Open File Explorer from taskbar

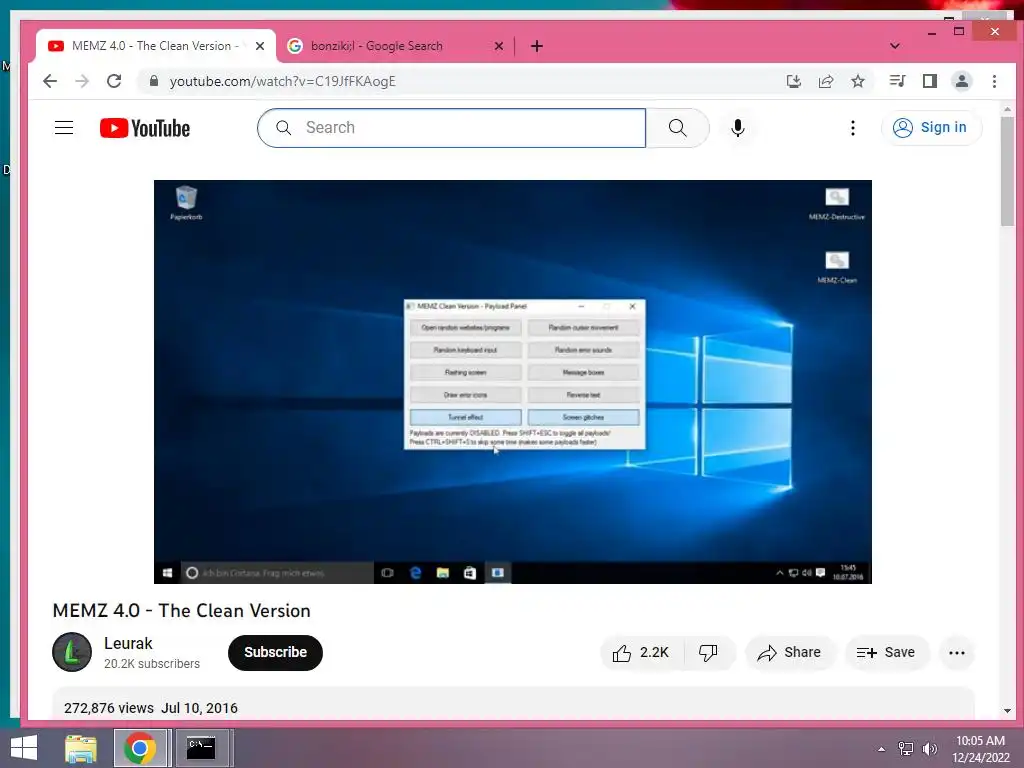81,748
